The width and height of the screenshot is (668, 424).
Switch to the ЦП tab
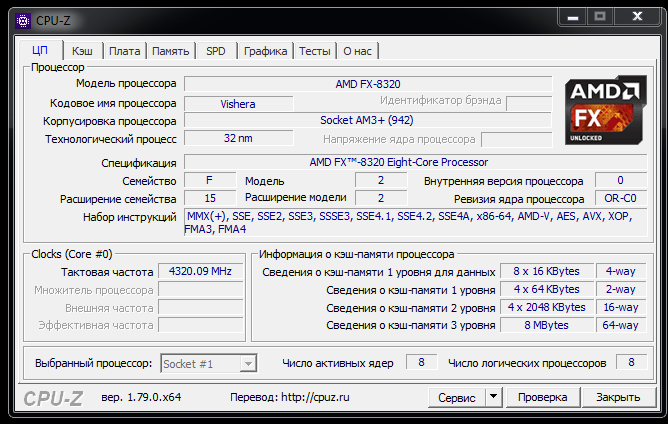(40, 51)
